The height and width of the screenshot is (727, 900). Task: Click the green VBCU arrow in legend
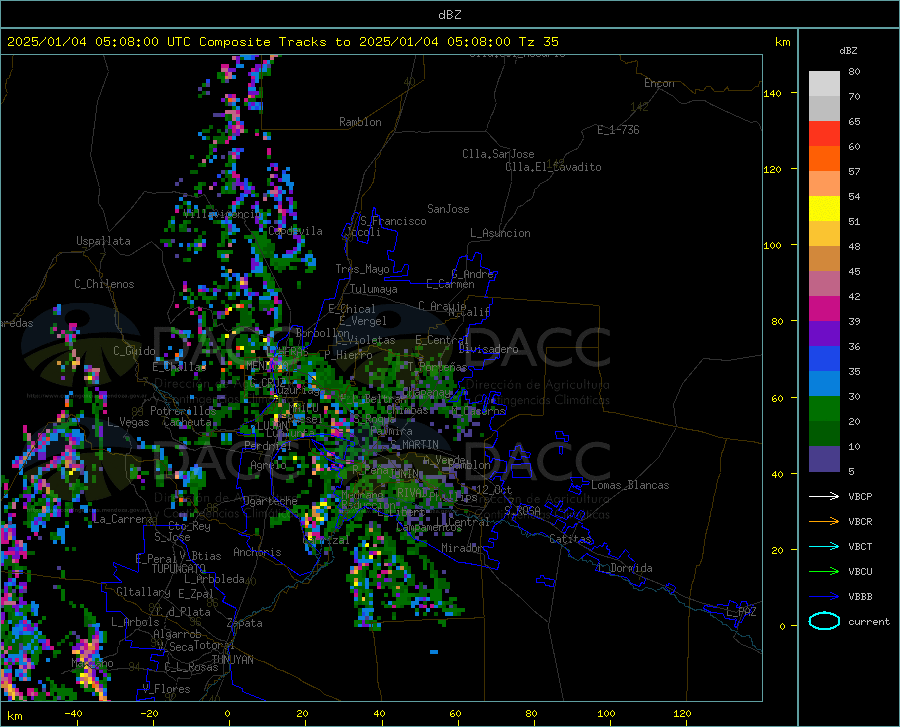pos(824,572)
